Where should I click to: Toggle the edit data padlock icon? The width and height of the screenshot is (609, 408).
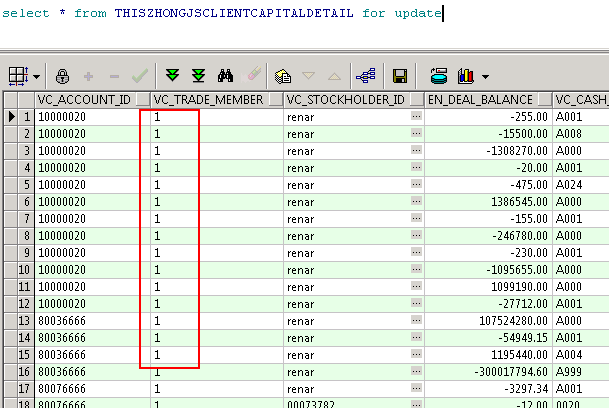click(62, 76)
